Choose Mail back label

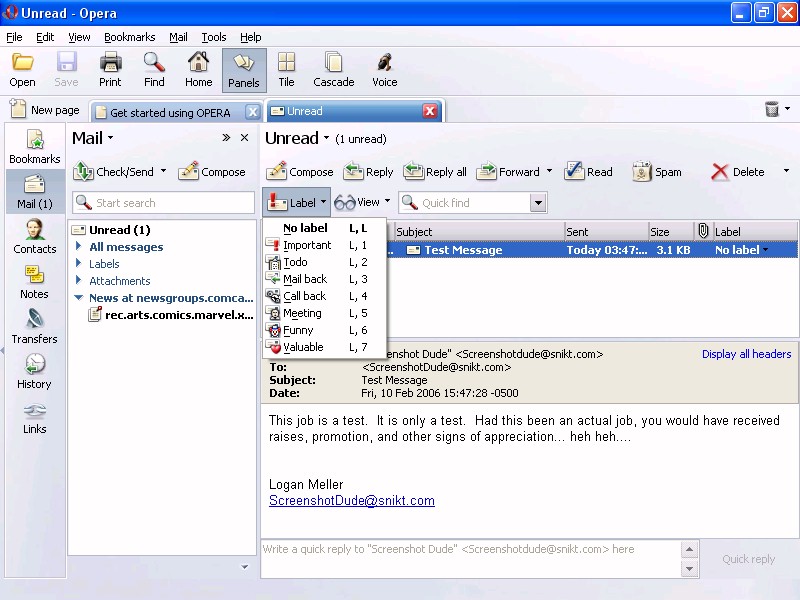[324, 279]
